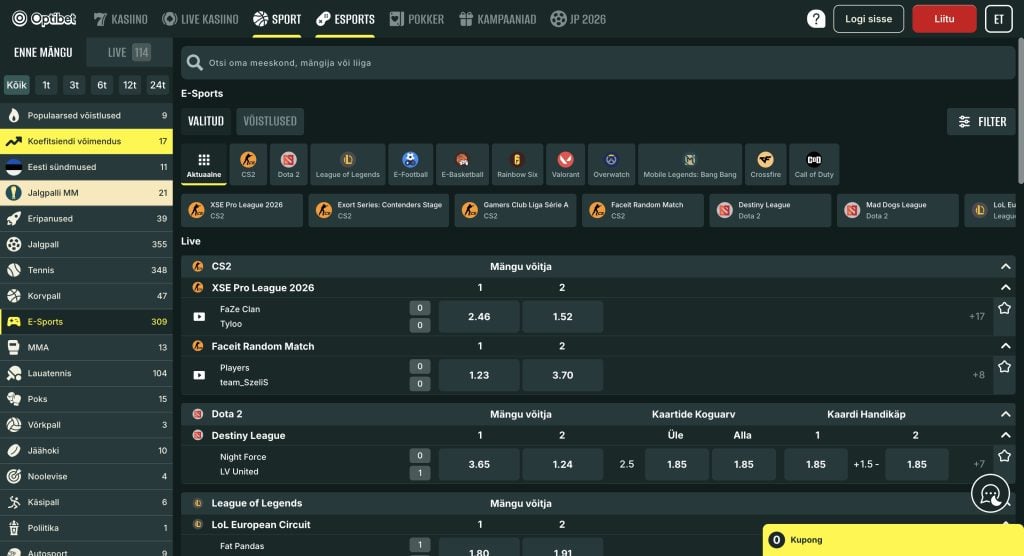Open the Filter button
The image size is (1024, 556).
982,122
